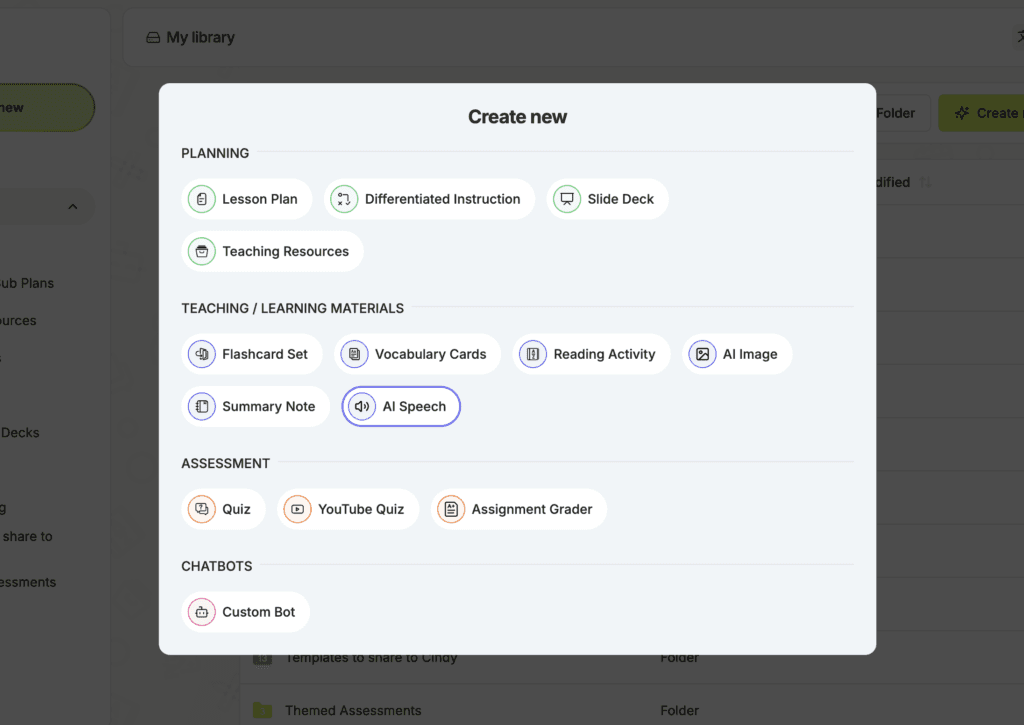Collapse the sidebar section chevron

73,206
